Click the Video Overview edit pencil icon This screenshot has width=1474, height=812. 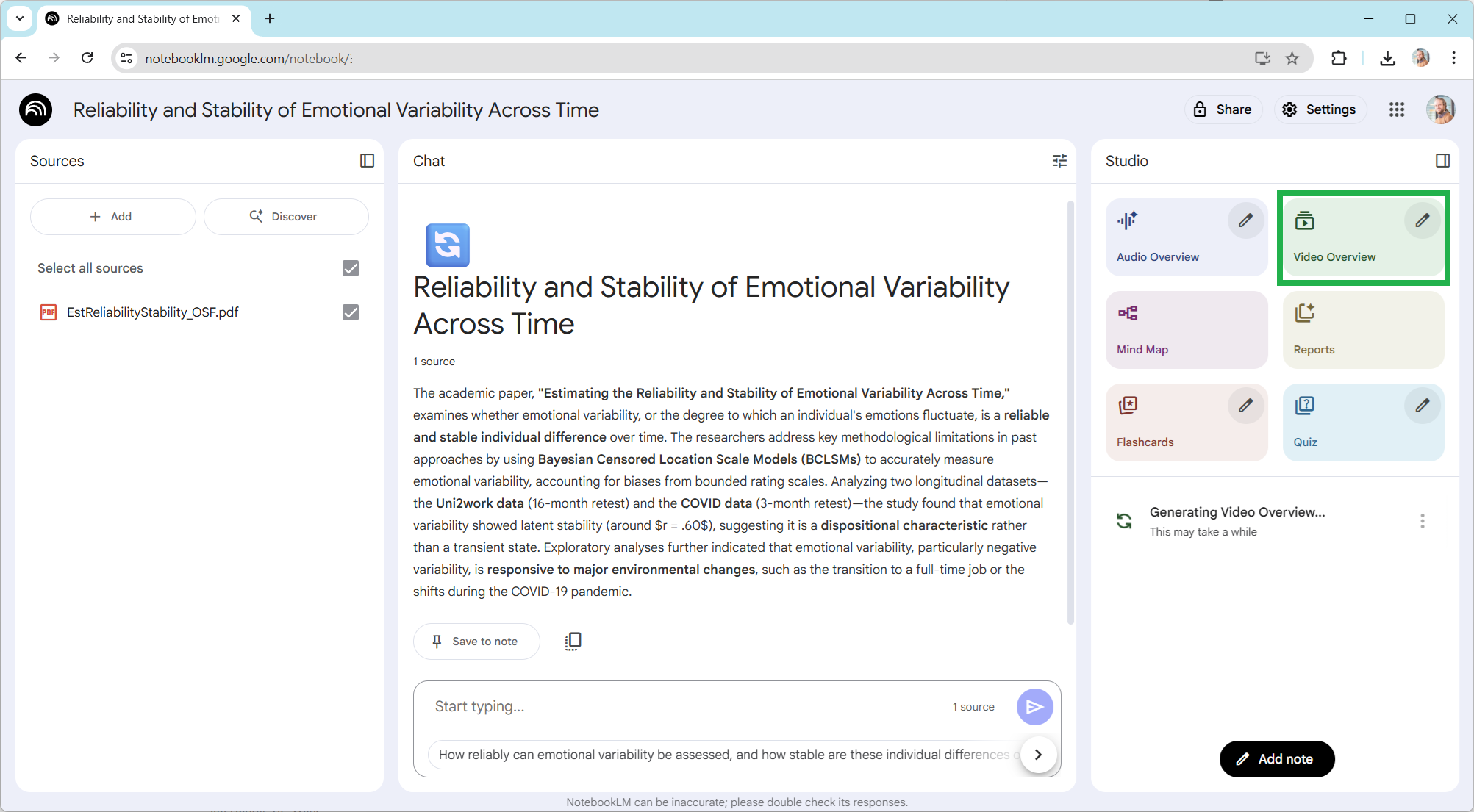[x=1422, y=220]
